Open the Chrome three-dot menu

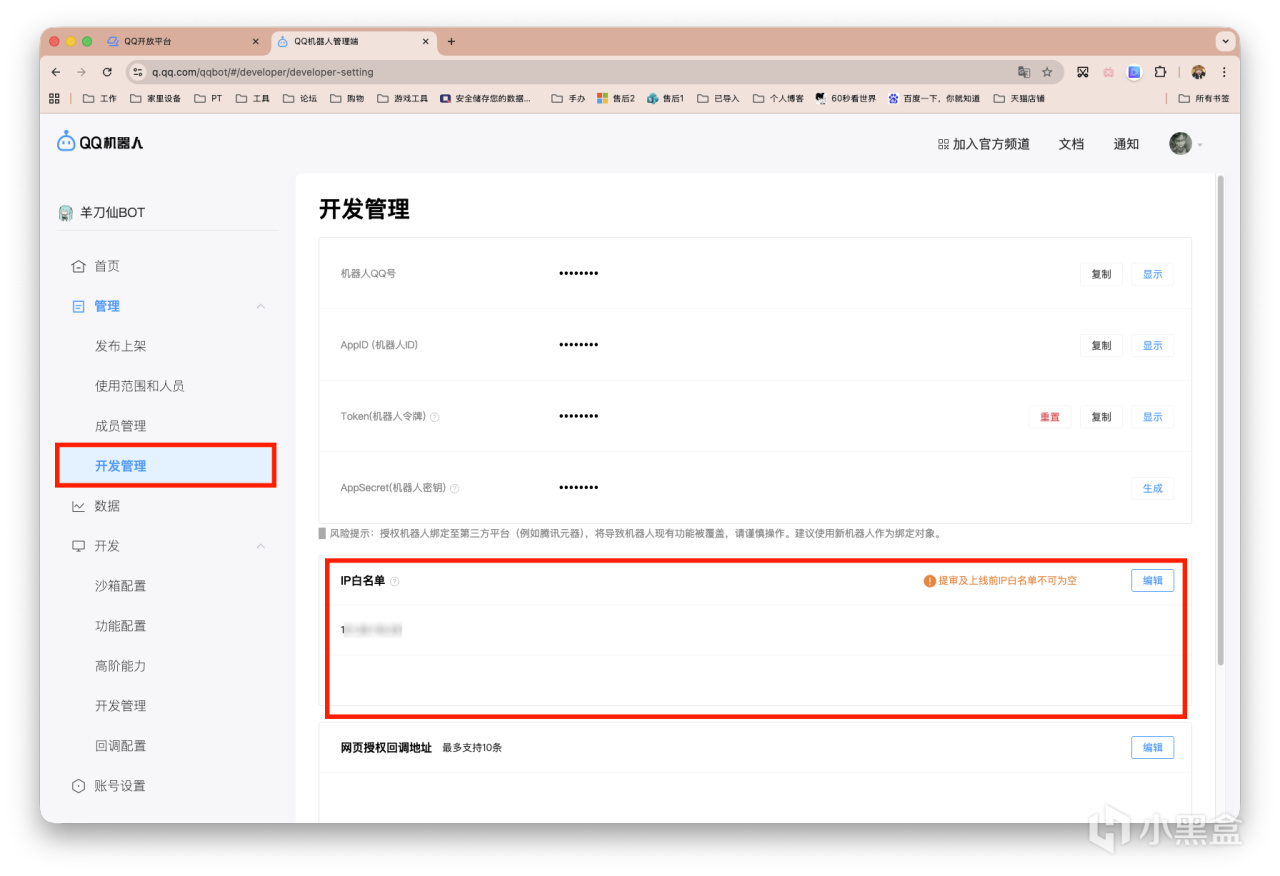tap(1224, 72)
